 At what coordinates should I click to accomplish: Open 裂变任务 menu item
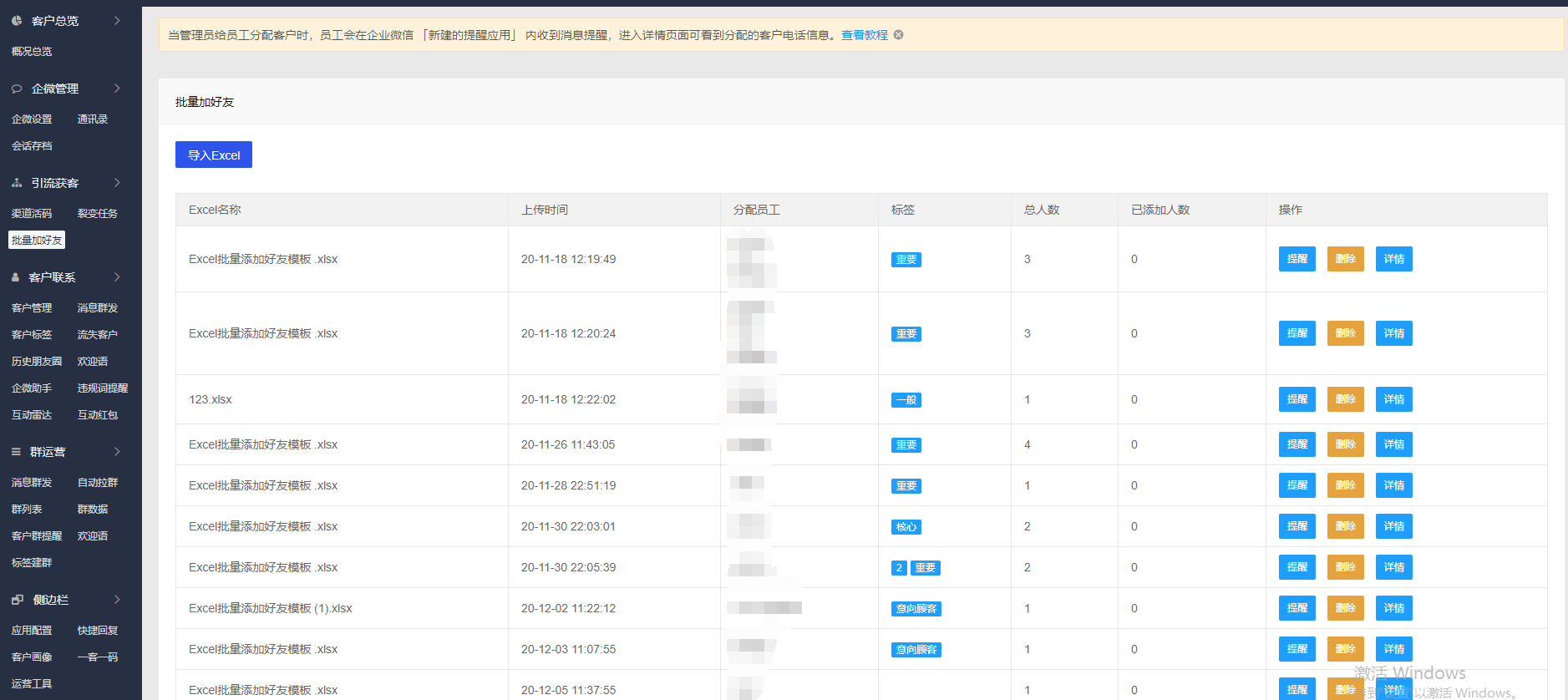(98, 214)
